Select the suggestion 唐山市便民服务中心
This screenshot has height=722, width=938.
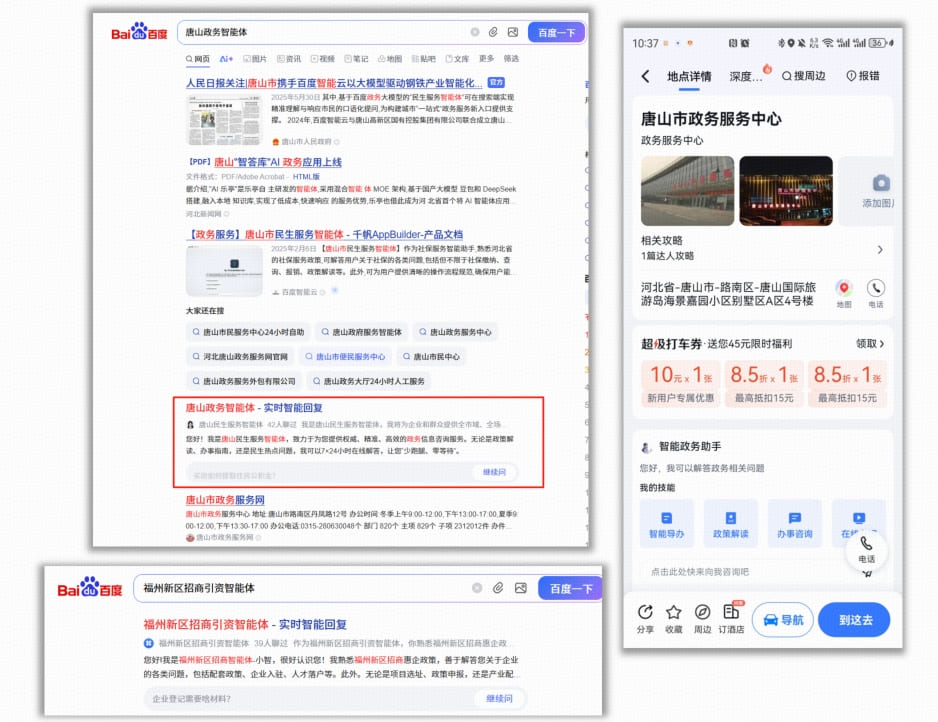point(345,357)
